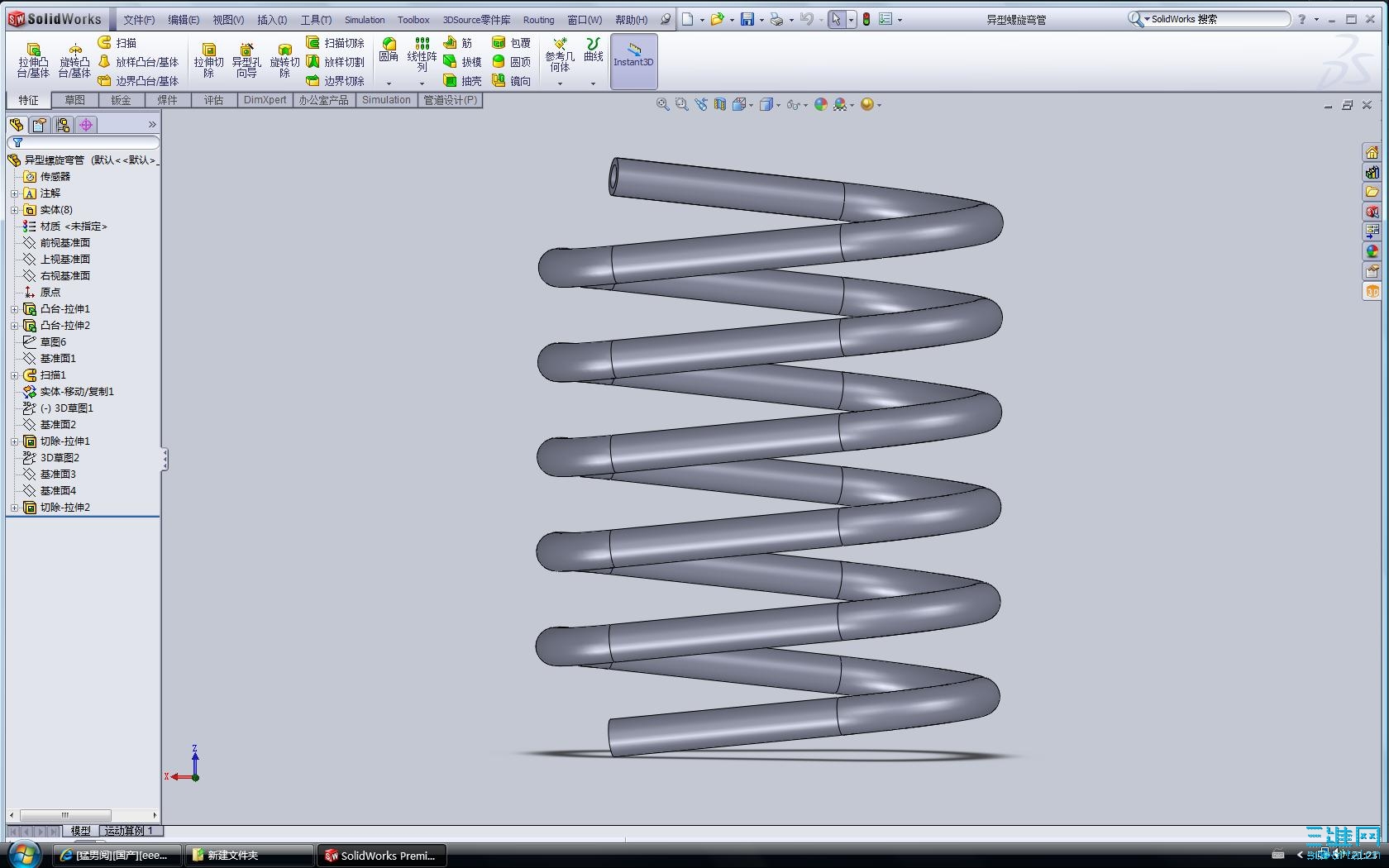Screen dimensions: 1389x868
Task: Choose the 放样凸台/基体 loft tool
Action: click(x=138, y=61)
